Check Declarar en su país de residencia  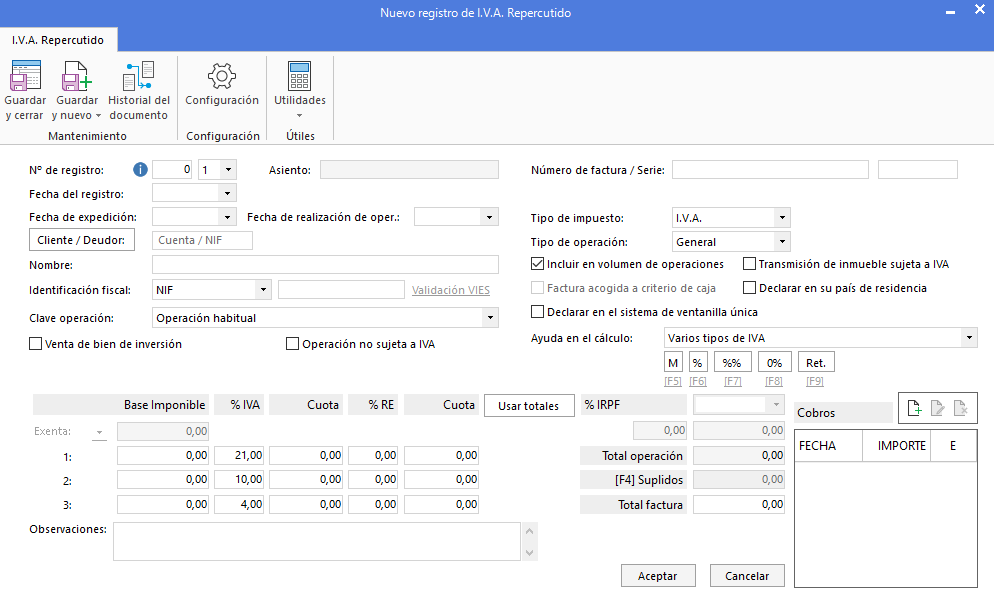pos(749,288)
